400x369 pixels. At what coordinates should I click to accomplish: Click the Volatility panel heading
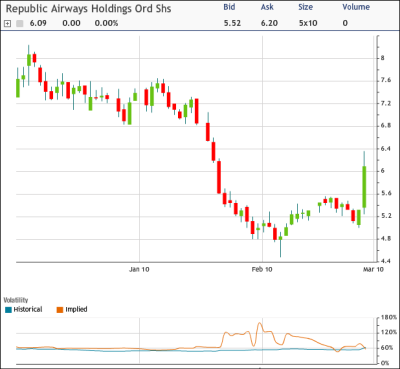click(x=16, y=300)
